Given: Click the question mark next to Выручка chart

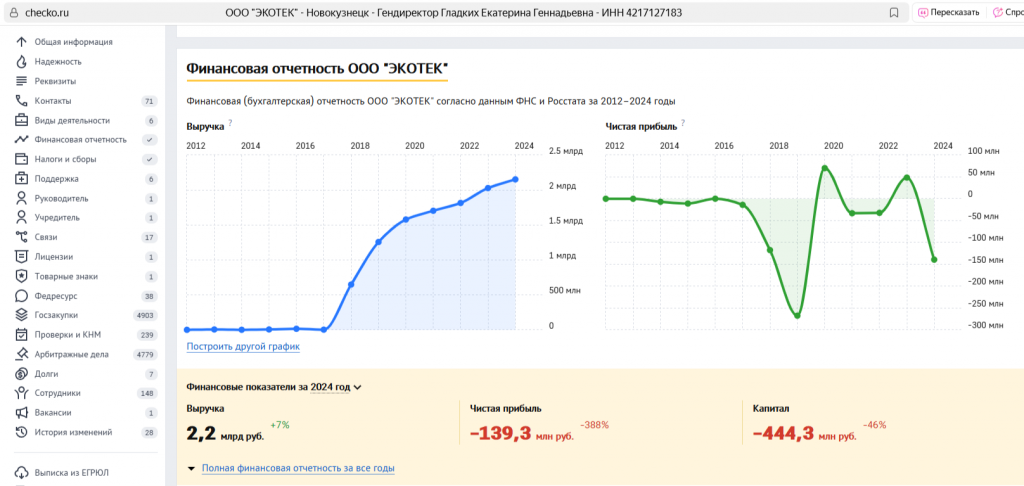Looking at the screenshot, I should point(230,124).
